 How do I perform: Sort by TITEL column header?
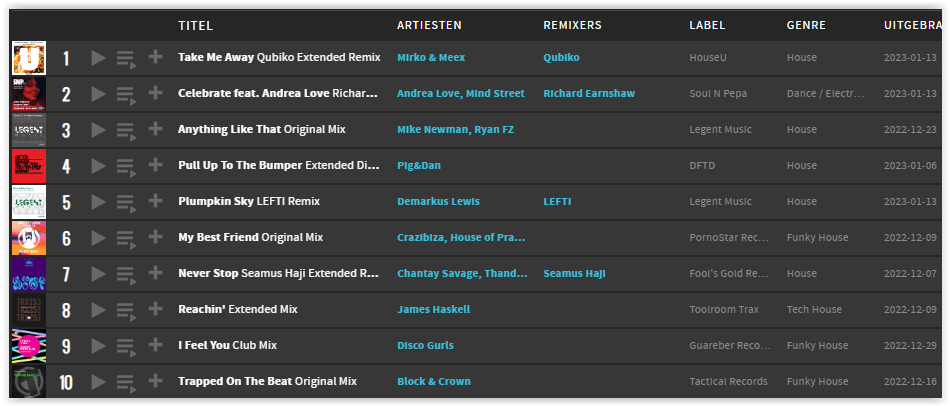pyautogui.click(x=195, y=25)
